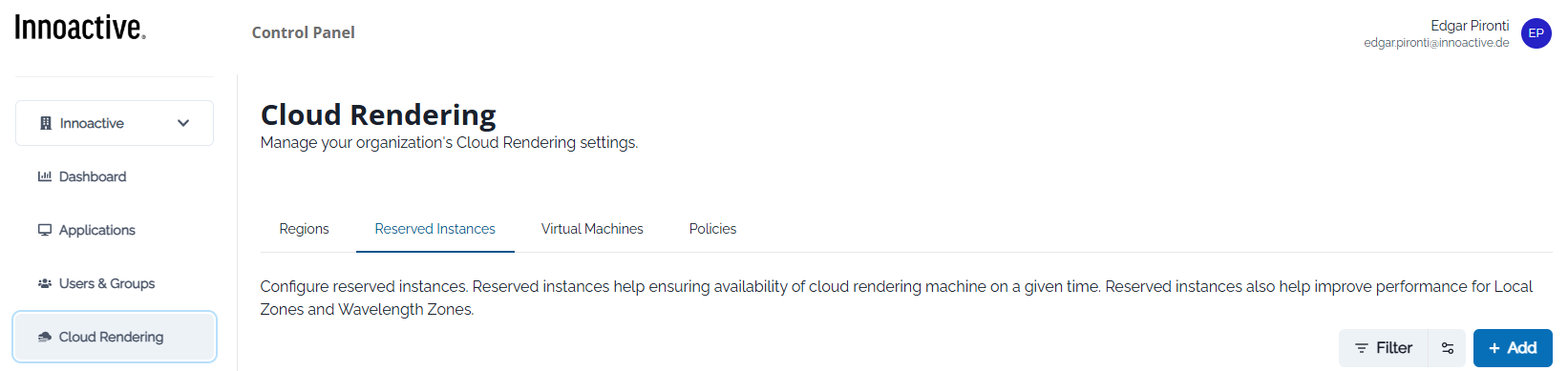Switch to the Regions tab
1568x371 pixels.
304,229
